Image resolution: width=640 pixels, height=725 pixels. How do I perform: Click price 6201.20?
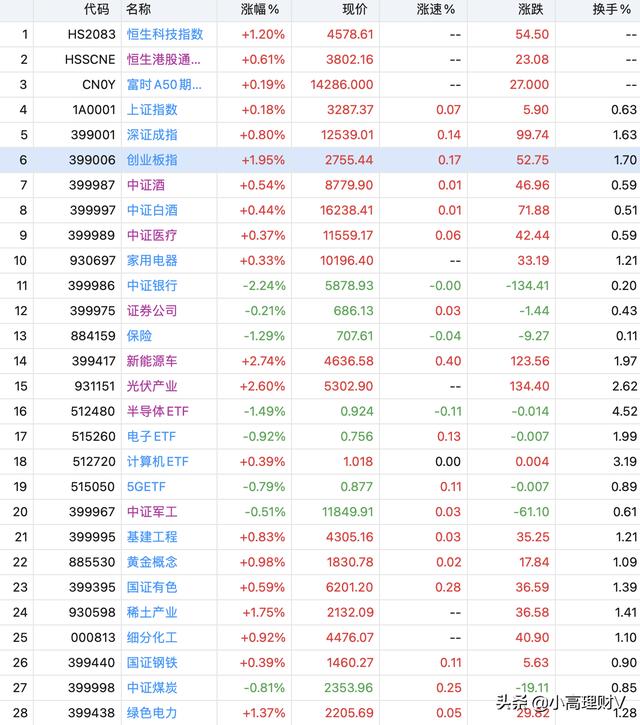(350, 587)
